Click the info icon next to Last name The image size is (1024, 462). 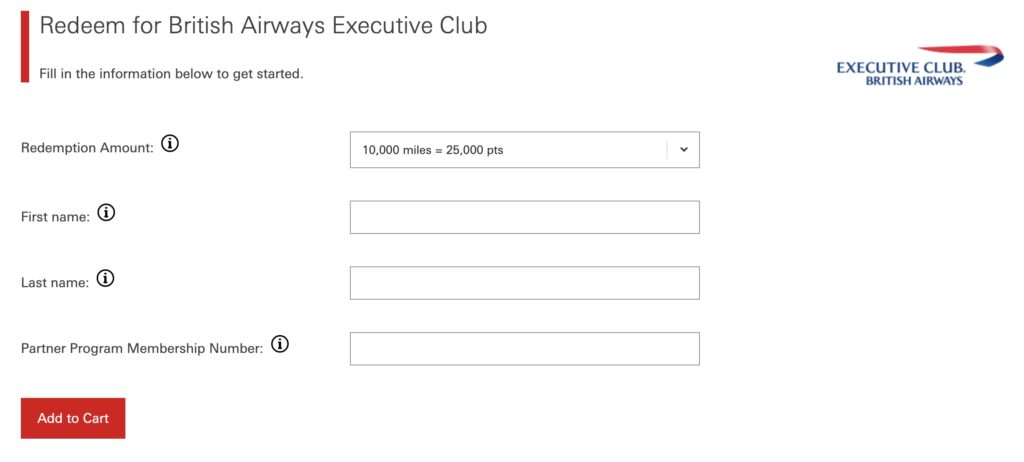[x=105, y=279]
